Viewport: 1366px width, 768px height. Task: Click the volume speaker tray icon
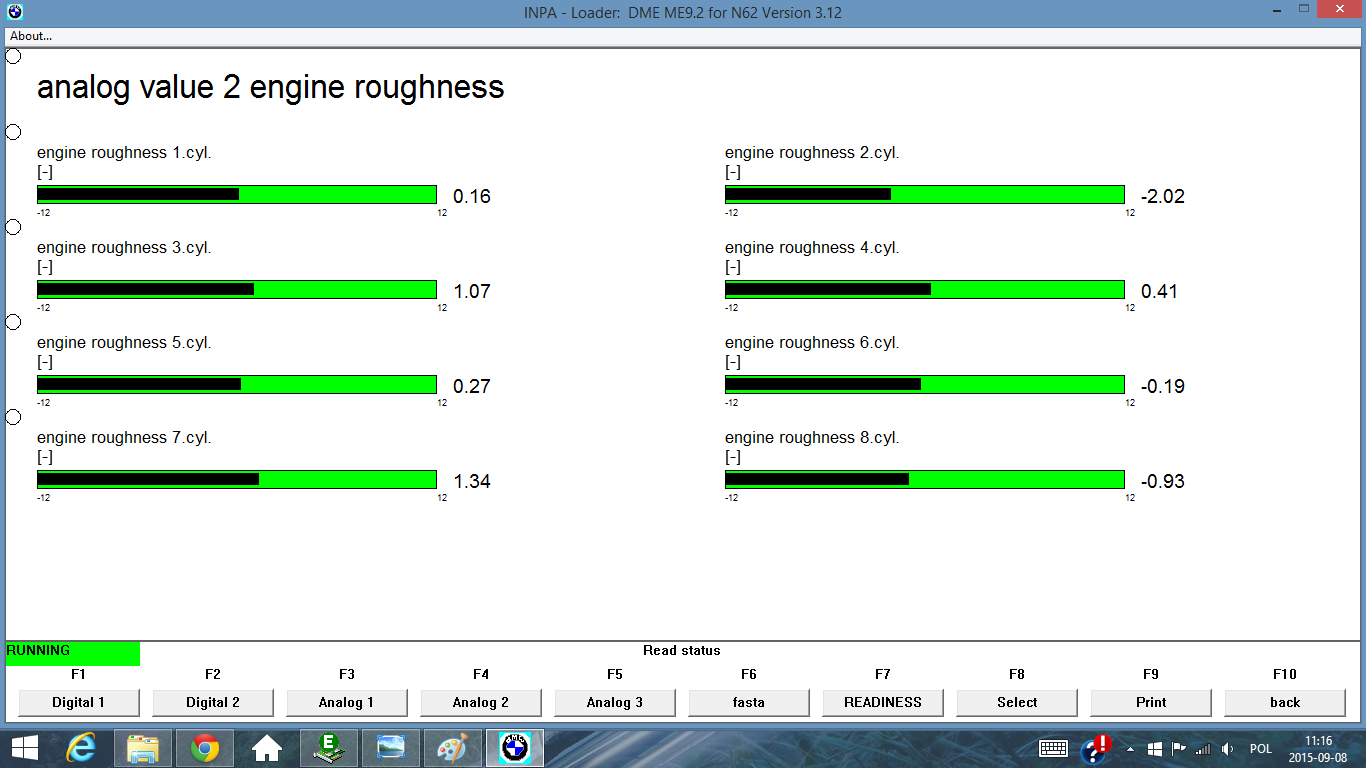1227,748
